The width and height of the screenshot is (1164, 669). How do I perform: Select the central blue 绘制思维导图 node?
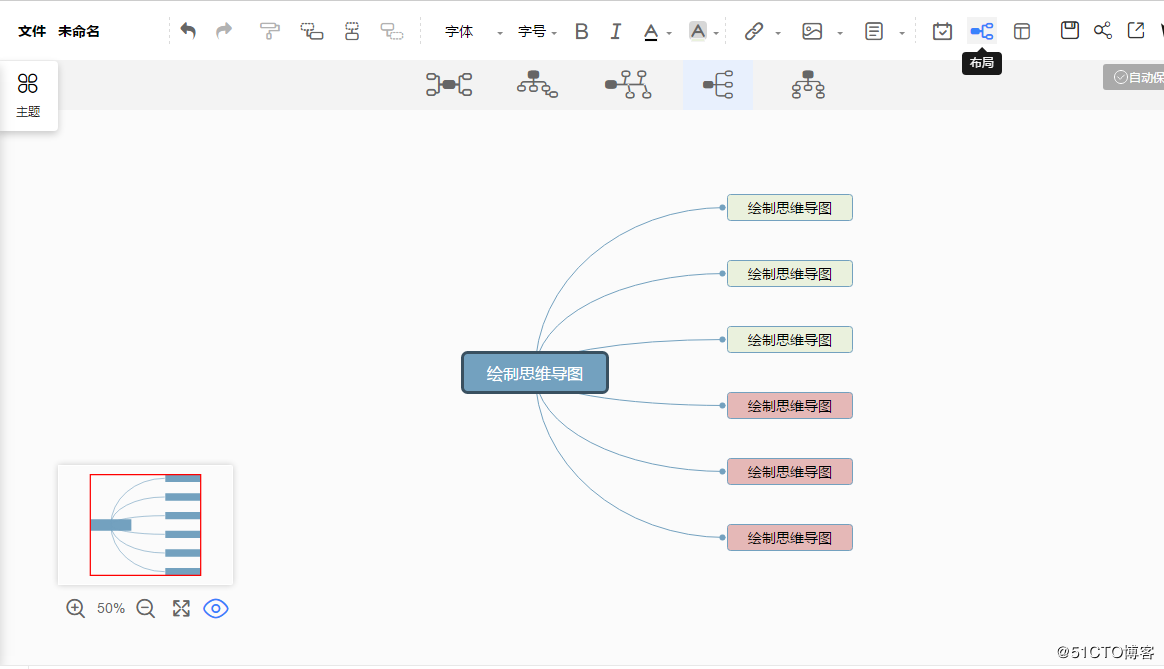[x=534, y=373]
